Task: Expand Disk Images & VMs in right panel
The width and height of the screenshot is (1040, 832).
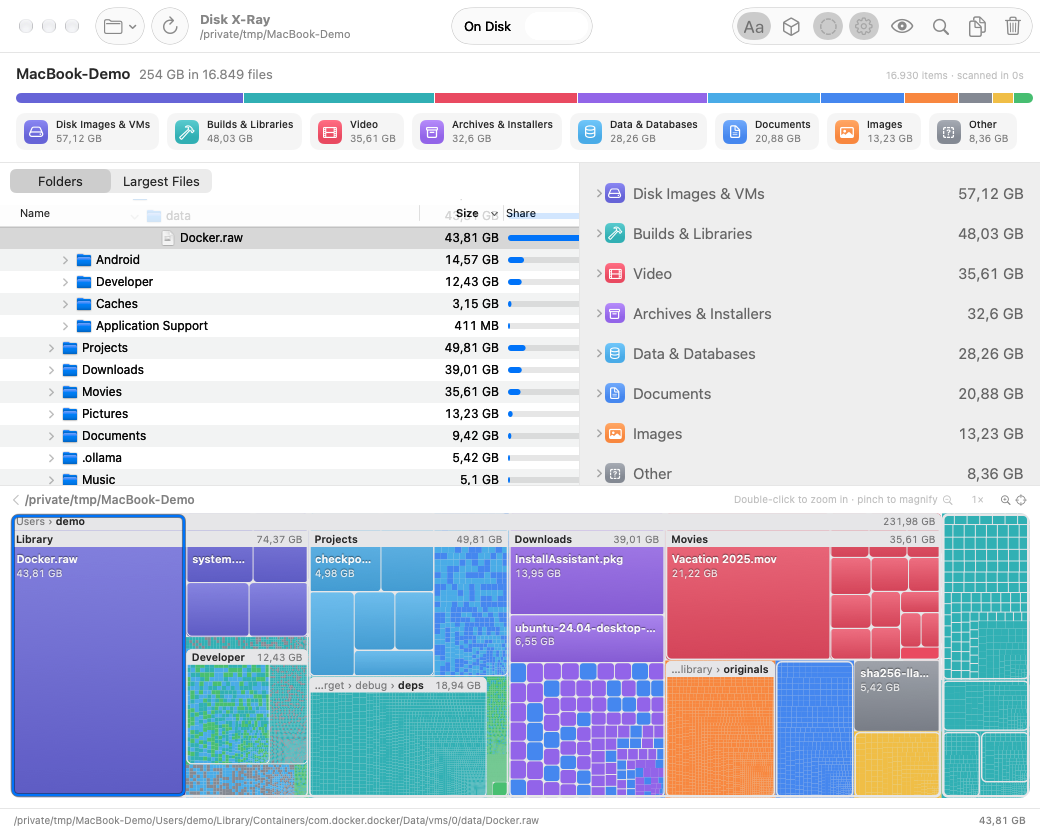Action: (x=599, y=193)
